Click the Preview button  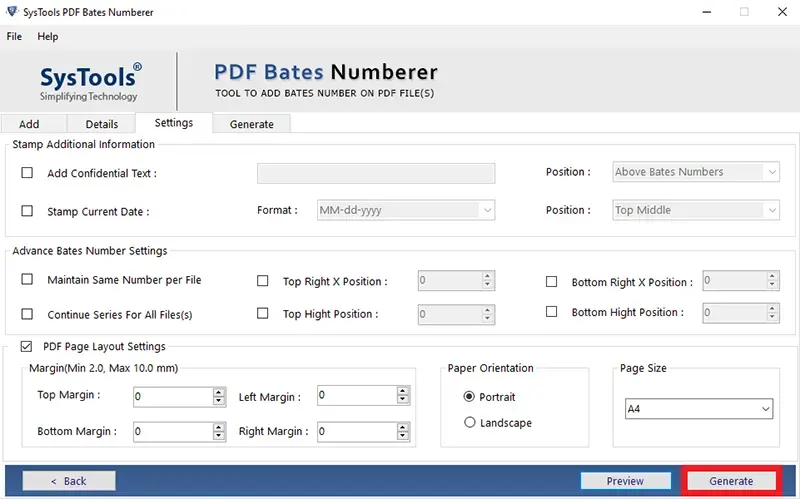pyautogui.click(x=625, y=481)
